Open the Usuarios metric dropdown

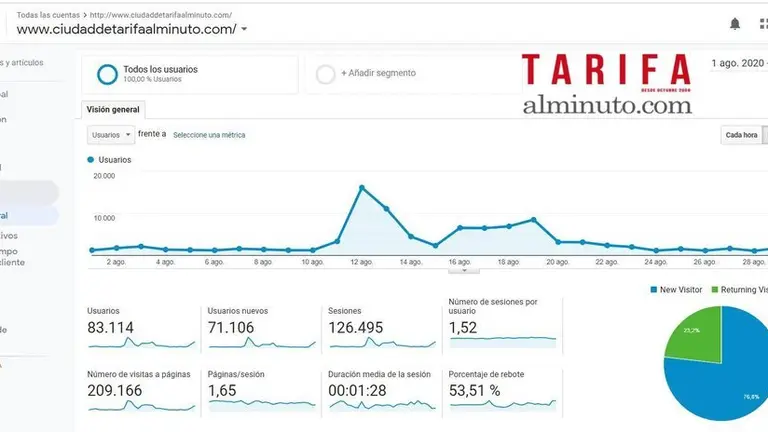(111, 135)
